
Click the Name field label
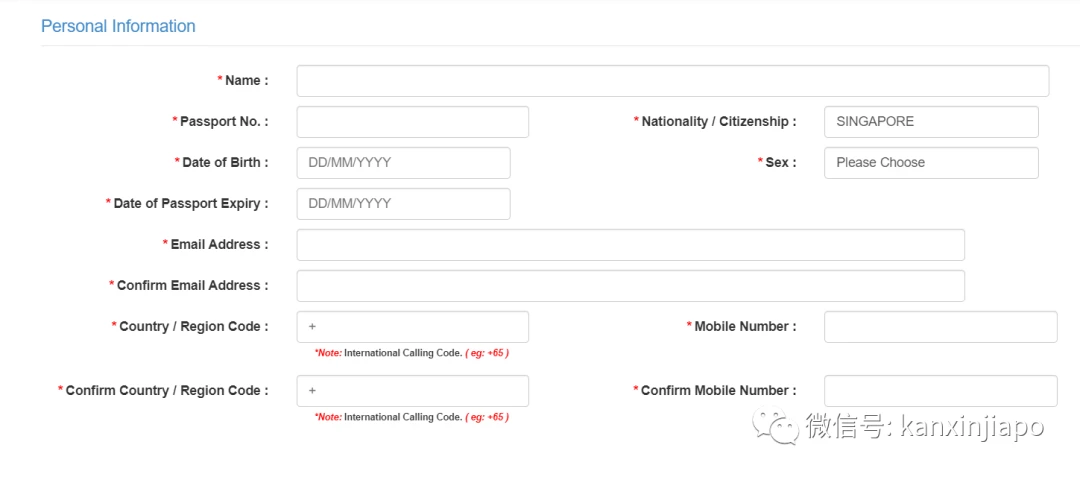pyautogui.click(x=242, y=81)
